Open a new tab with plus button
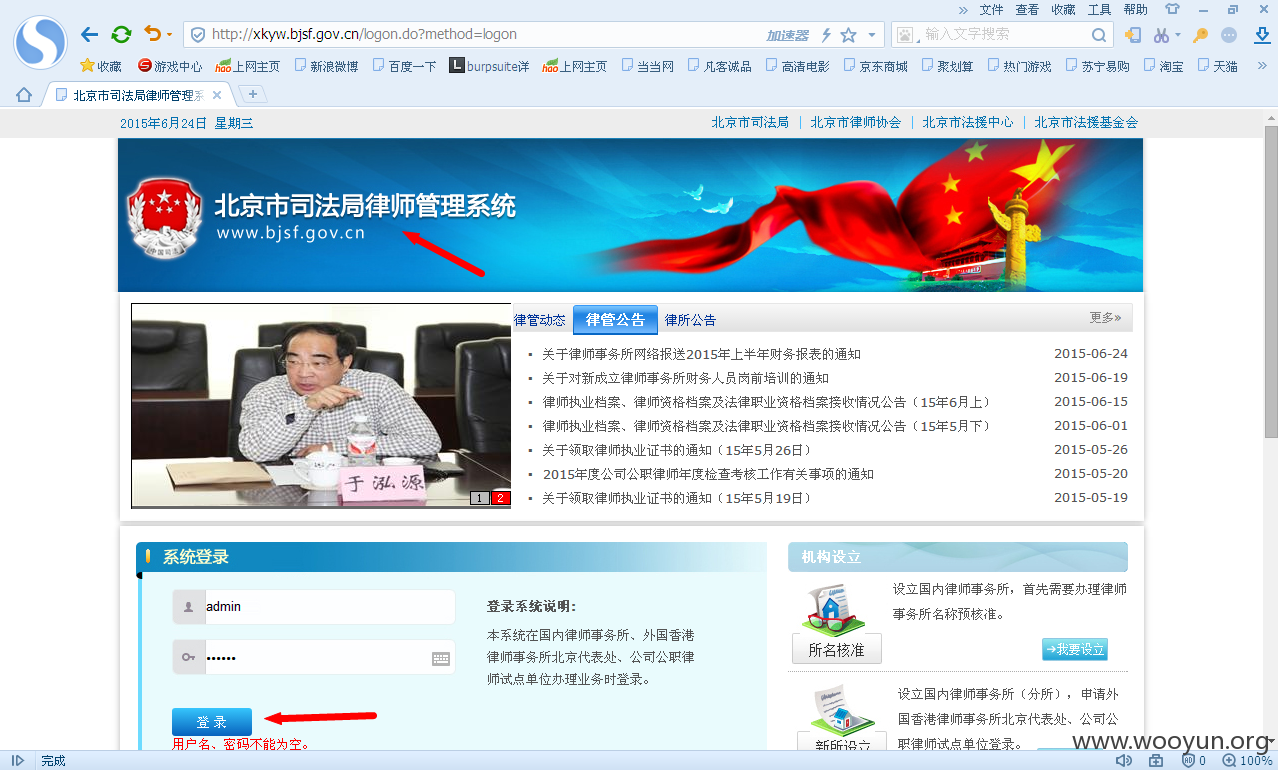 pos(253,94)
